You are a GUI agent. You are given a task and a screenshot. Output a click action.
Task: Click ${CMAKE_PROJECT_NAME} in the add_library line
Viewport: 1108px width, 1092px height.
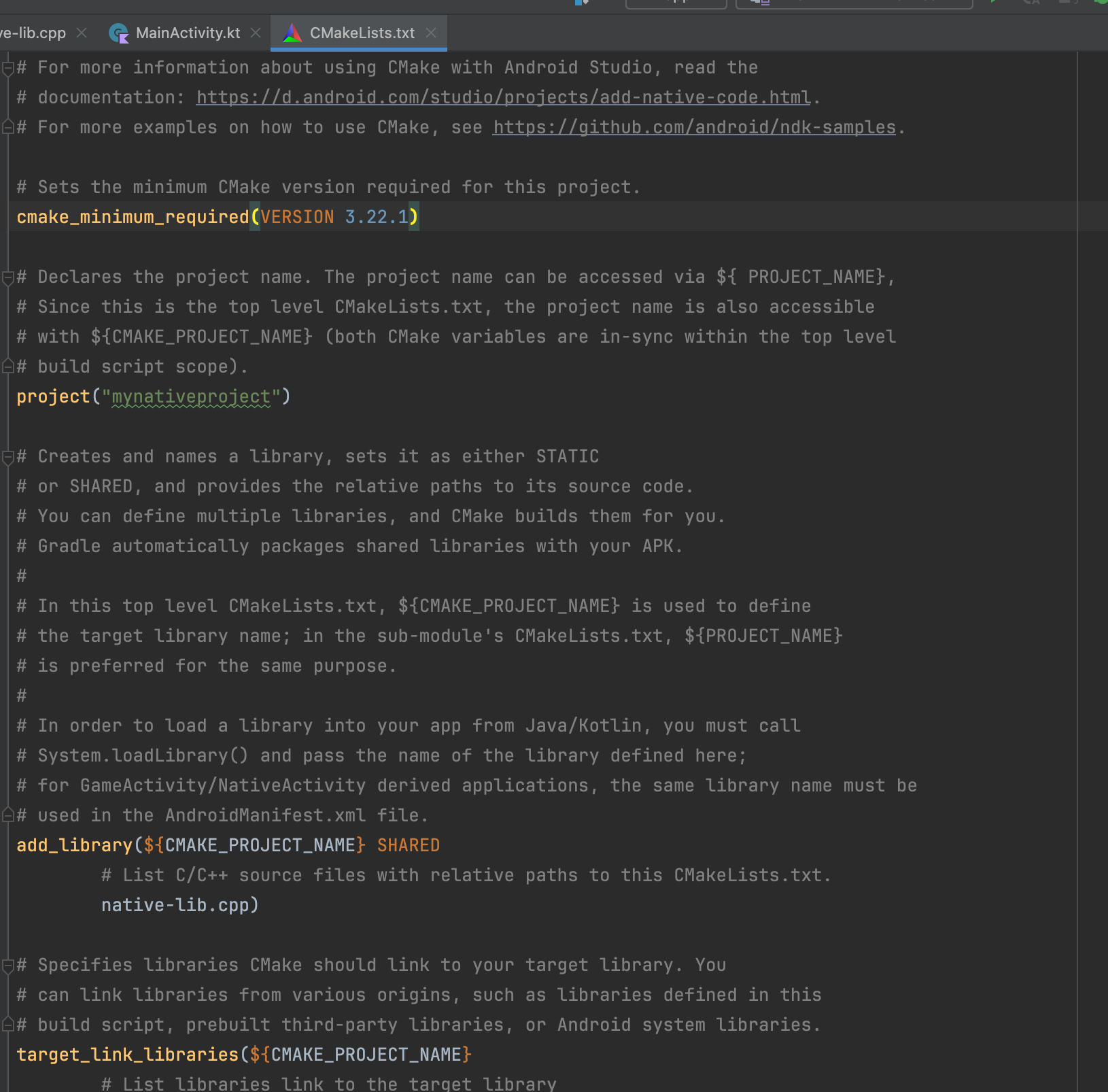pos(255,845)
